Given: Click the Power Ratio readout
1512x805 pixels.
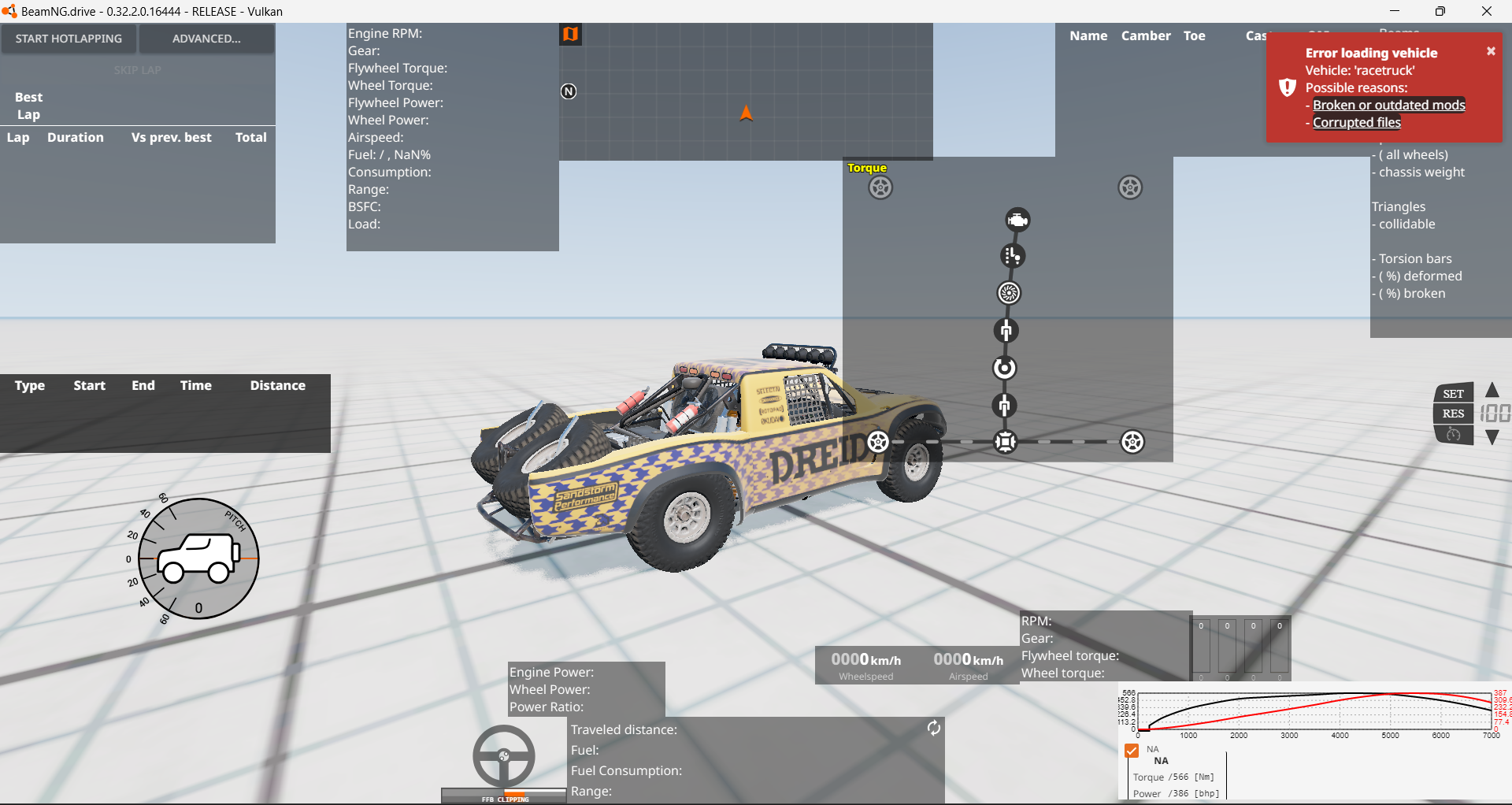Looking at the screenshot, I should (547, 707).
